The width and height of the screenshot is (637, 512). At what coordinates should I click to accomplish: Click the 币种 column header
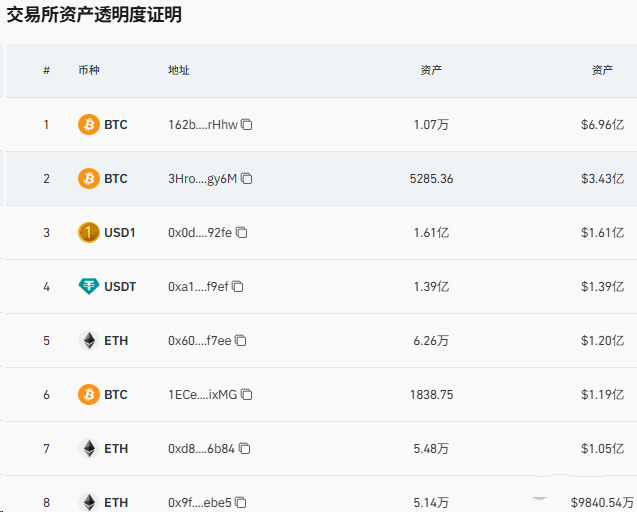point(89,70)
